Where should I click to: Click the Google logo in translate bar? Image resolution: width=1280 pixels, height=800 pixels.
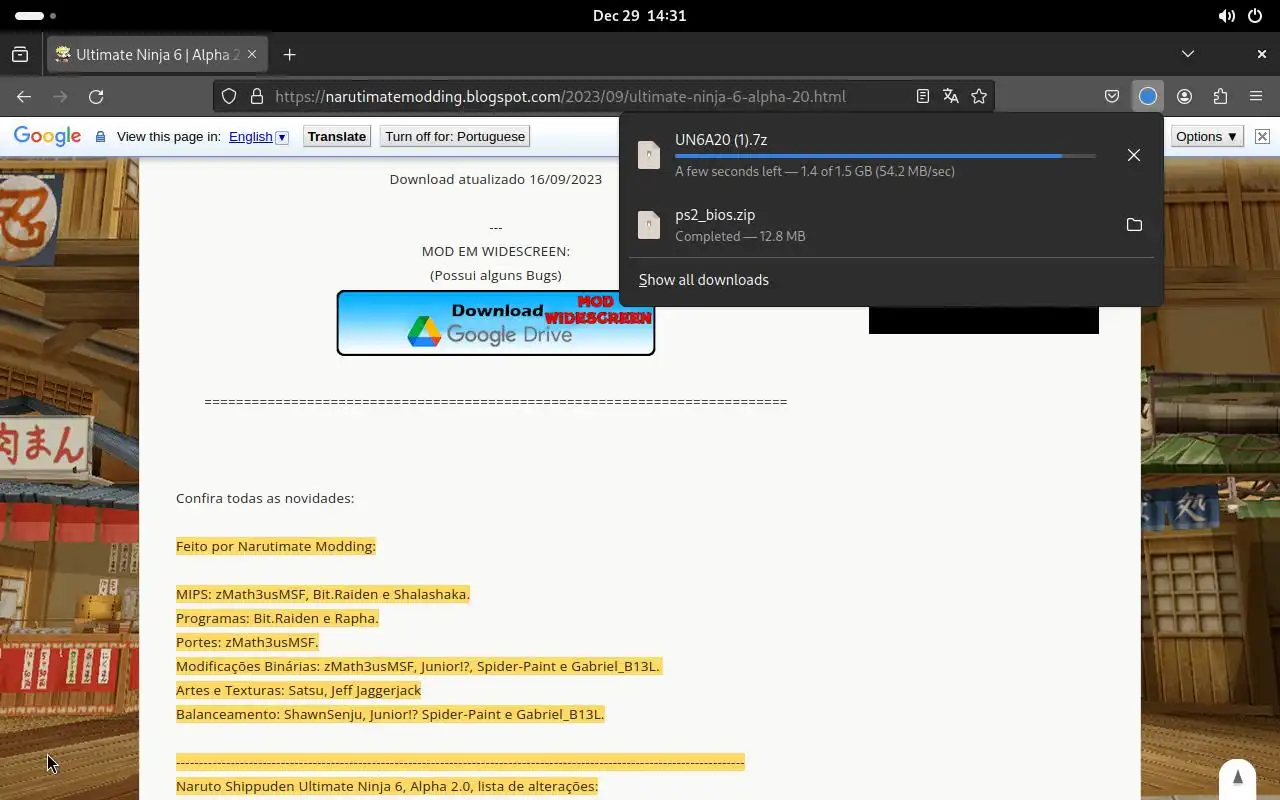click(47, 137)
